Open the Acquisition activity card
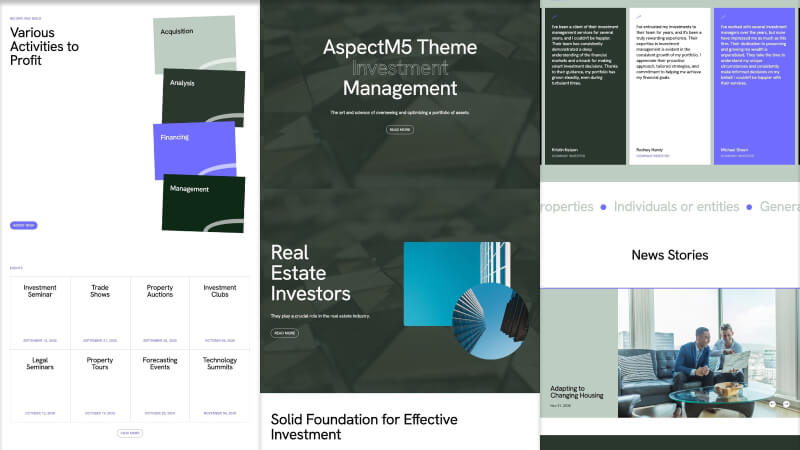Image resolution: width=800 pixels, height=450 pixels. (194, 47)
